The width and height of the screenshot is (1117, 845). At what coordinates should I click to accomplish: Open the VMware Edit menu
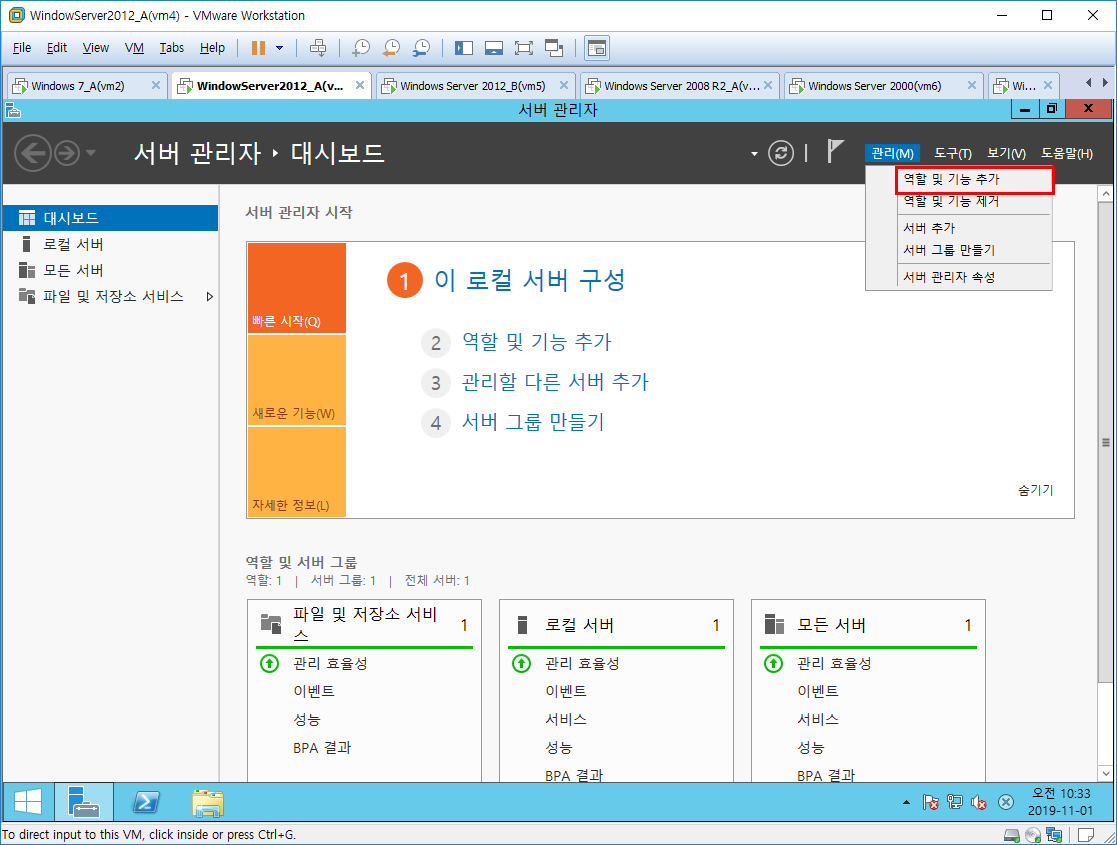tap(57, 48)
